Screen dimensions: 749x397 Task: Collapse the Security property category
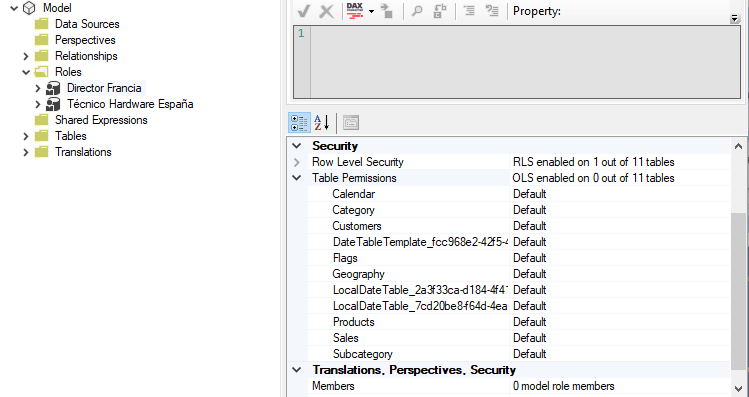[x=297, y=146]
